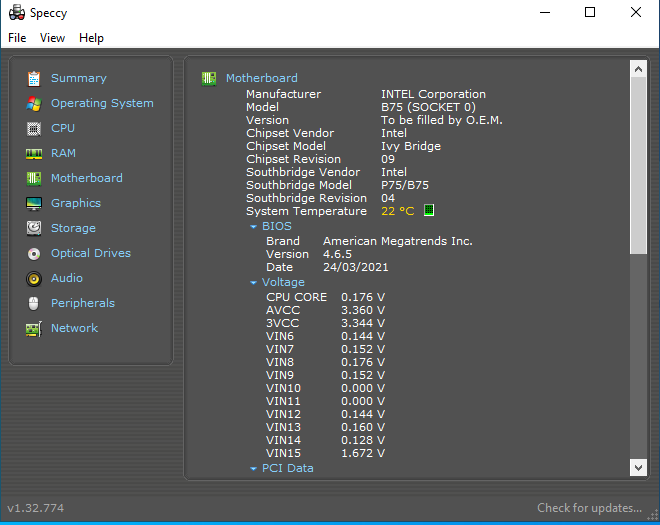
Task: Open the Network section
Action: click(75, 328)
